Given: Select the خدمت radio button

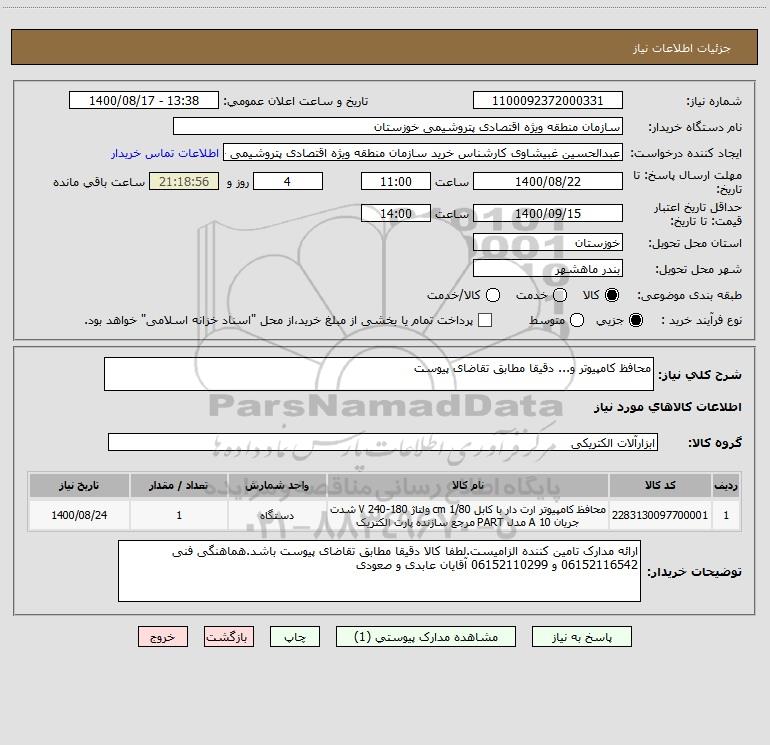Looking at the screenshot, I should click(x=560, y=295).
